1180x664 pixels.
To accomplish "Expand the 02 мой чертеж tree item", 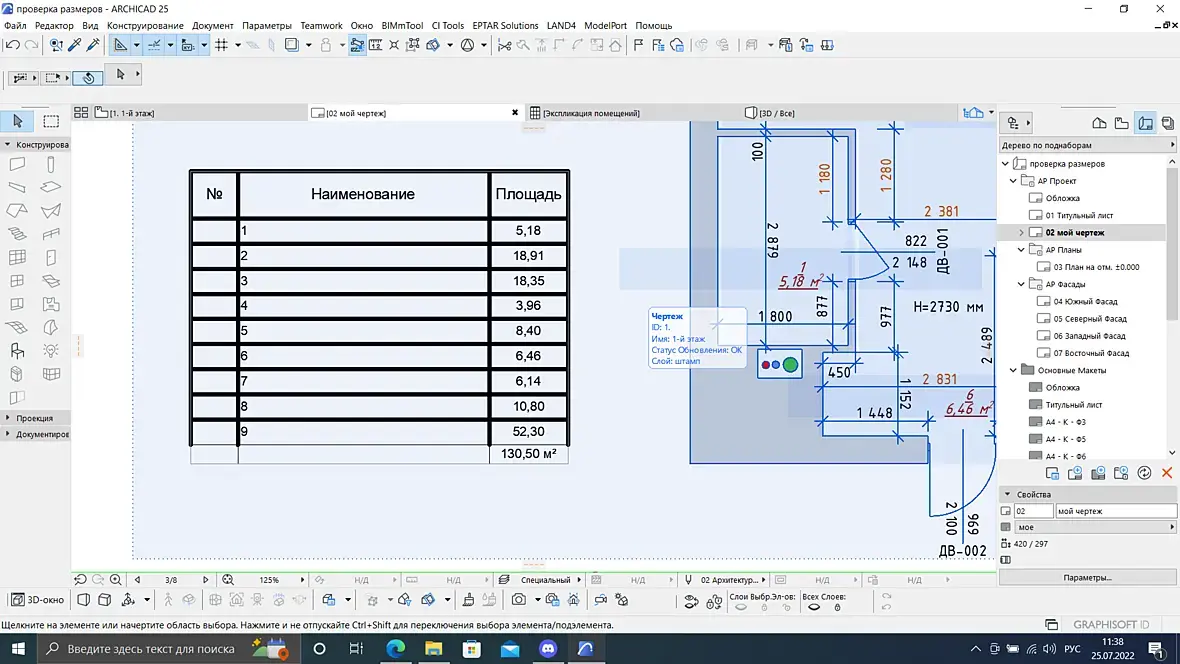I will point(1021,233).
